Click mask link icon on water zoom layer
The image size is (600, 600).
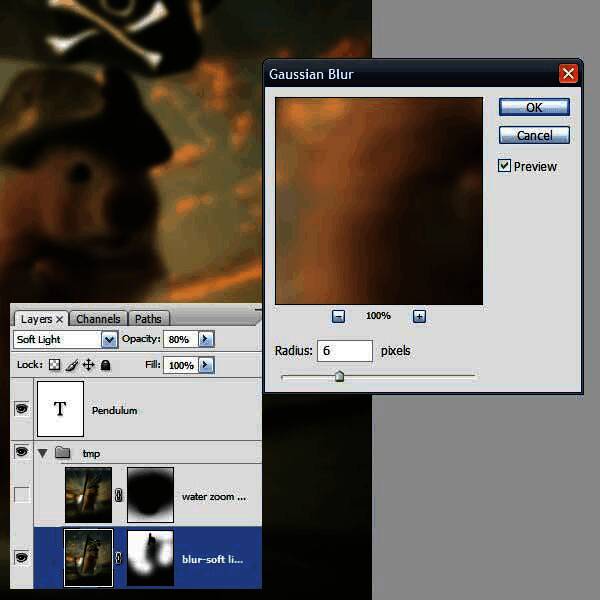coord(119,495)
